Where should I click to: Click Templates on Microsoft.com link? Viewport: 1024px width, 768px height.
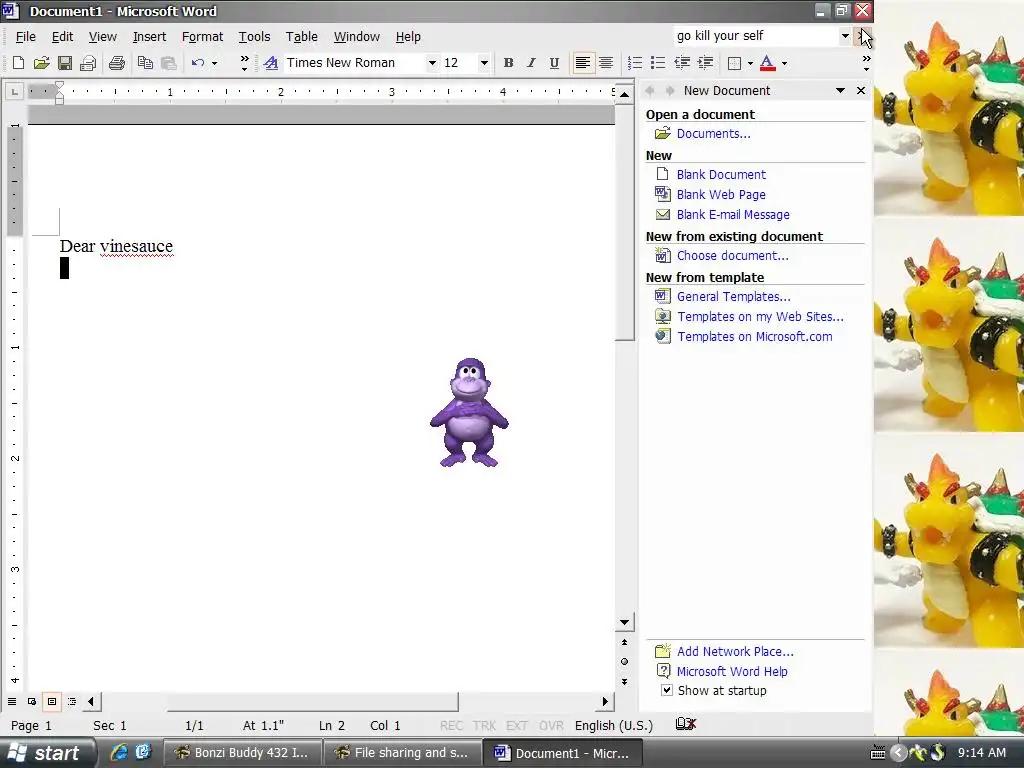754,336
